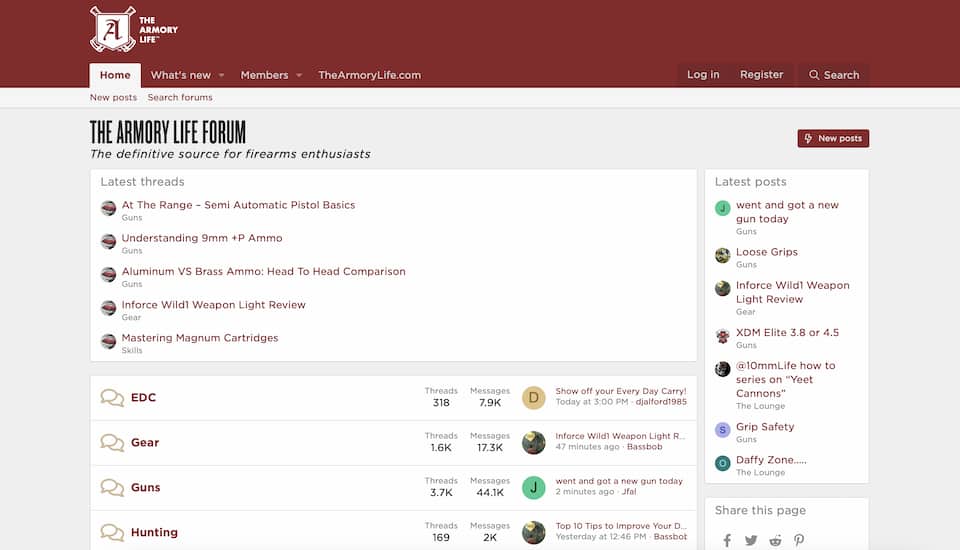Click avatar beside Inforce Wild1 review in Latest threads
Viewport: 960px width, 550px height.
pos(108,308)
